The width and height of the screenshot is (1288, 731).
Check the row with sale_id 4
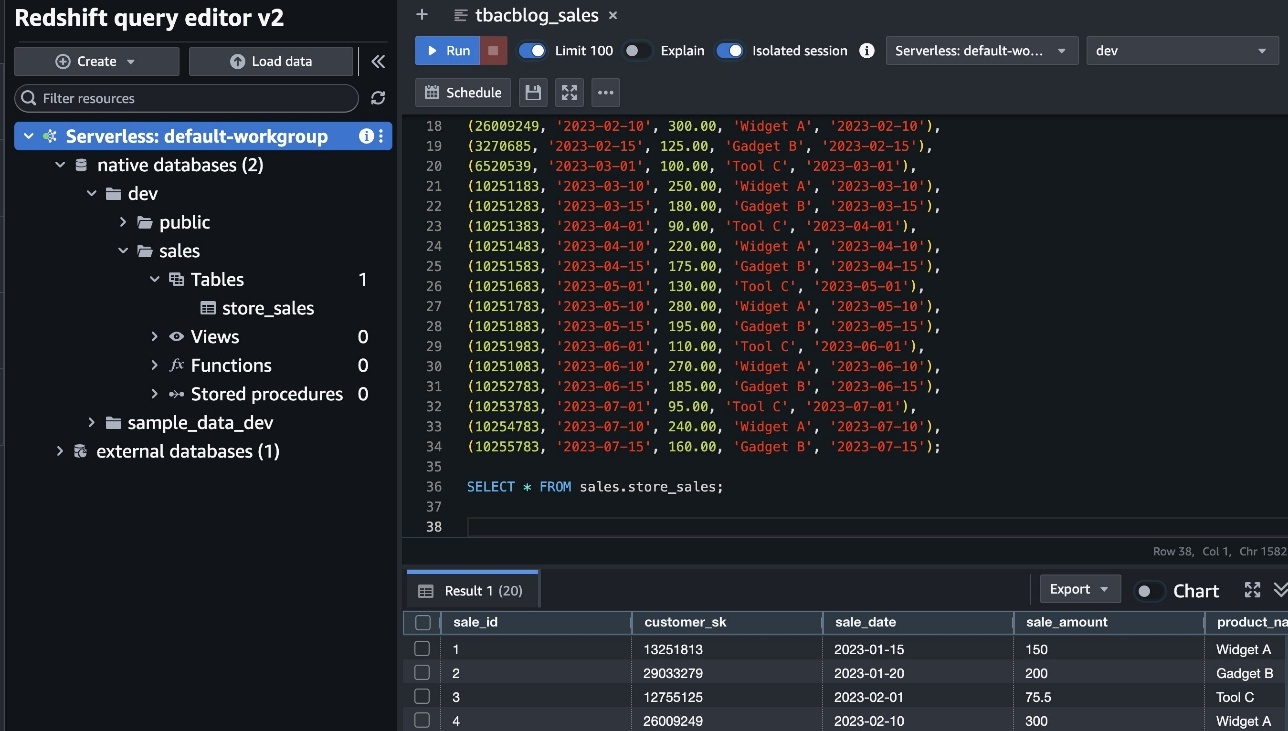point(422,721)
